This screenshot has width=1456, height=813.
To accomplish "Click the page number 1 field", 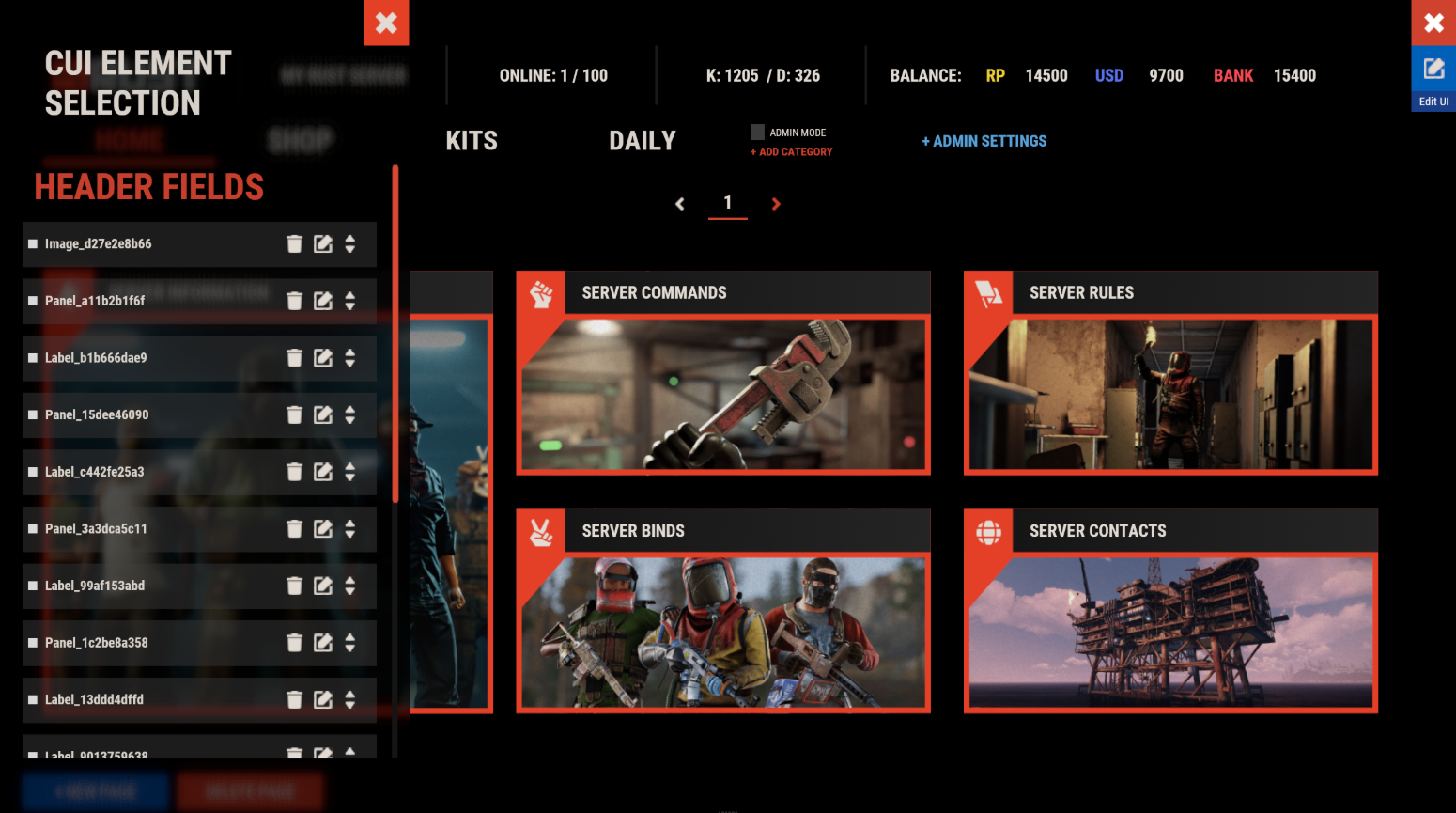I will pyautogui.click(x=728, y=204).
